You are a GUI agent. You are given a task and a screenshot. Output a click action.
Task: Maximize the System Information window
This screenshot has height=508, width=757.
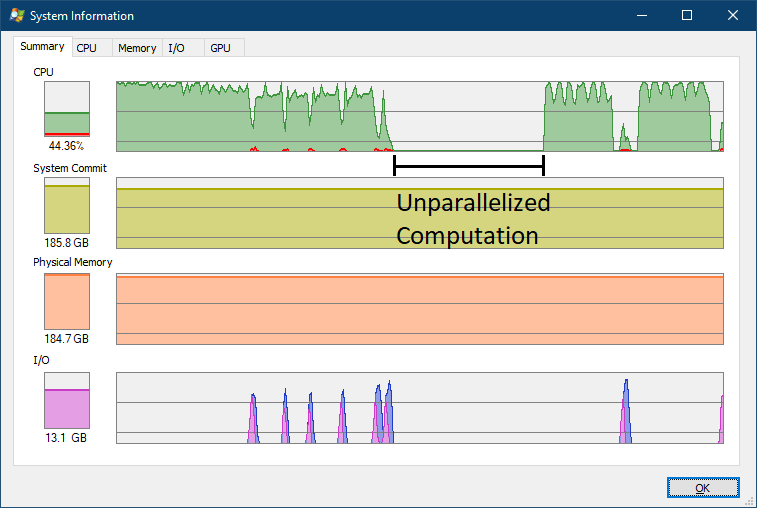[687, 16]
